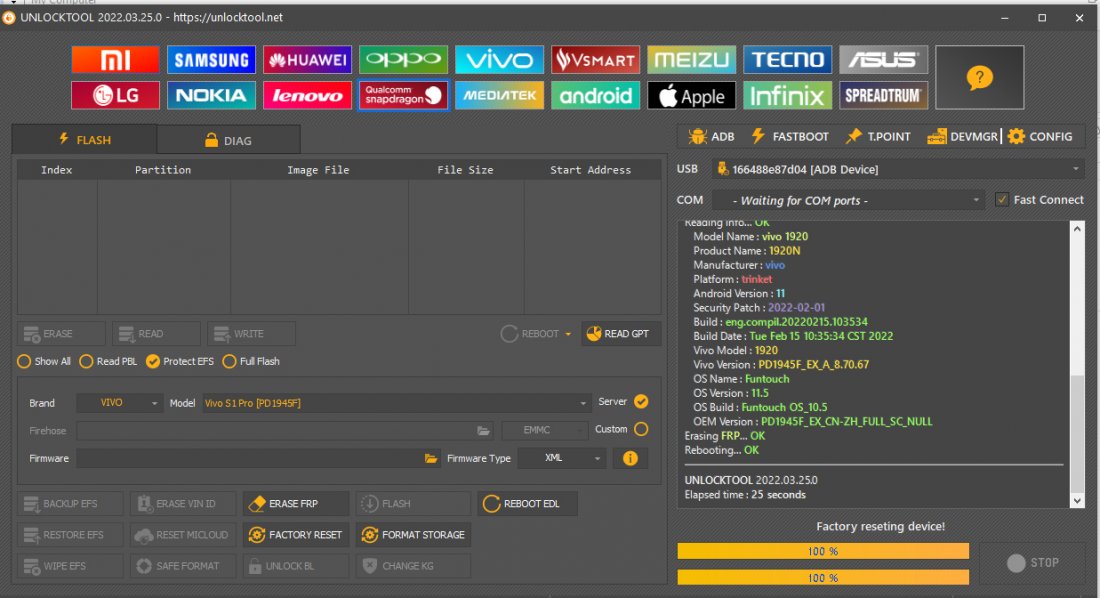Pick the OPPO brand logo

[403, 60]
